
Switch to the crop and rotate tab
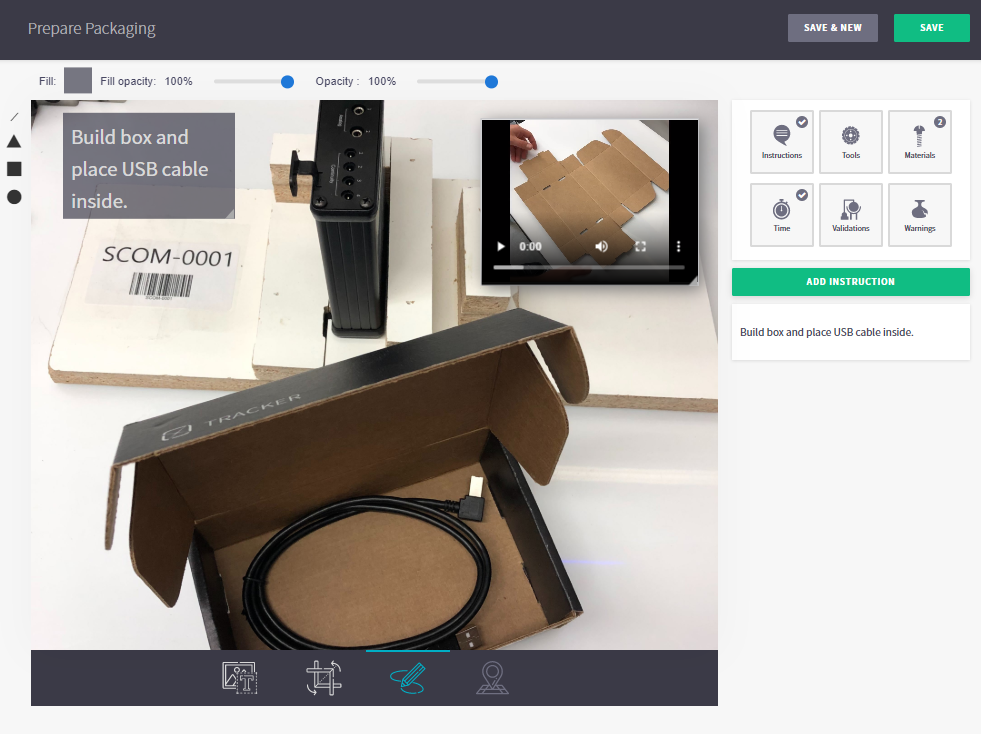[x=323, y=677]
